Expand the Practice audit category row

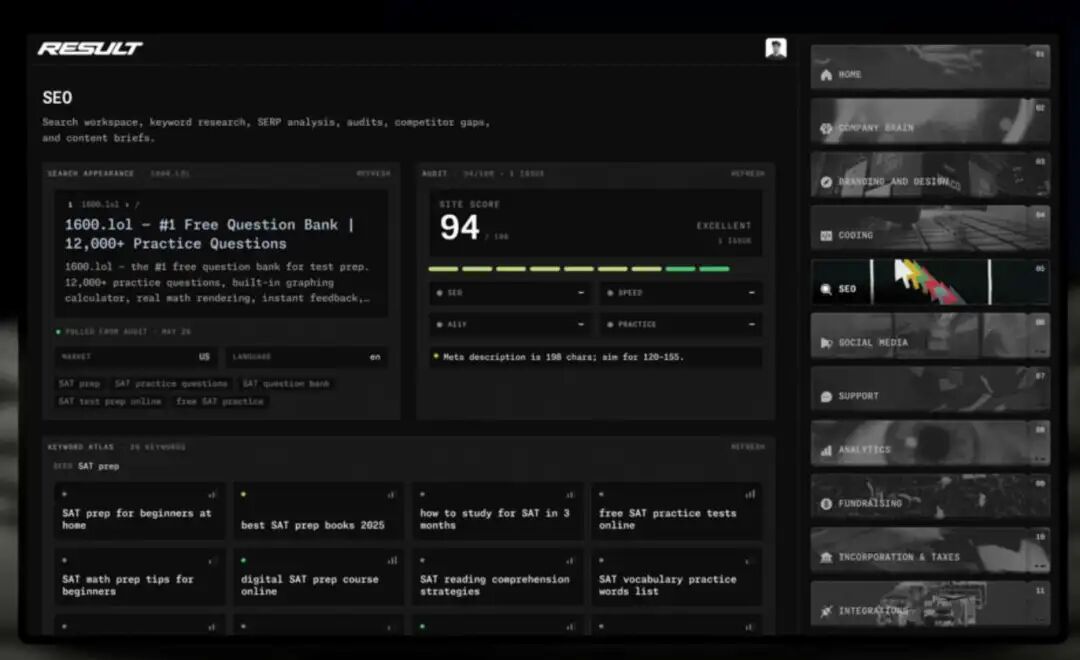point(681,324)
